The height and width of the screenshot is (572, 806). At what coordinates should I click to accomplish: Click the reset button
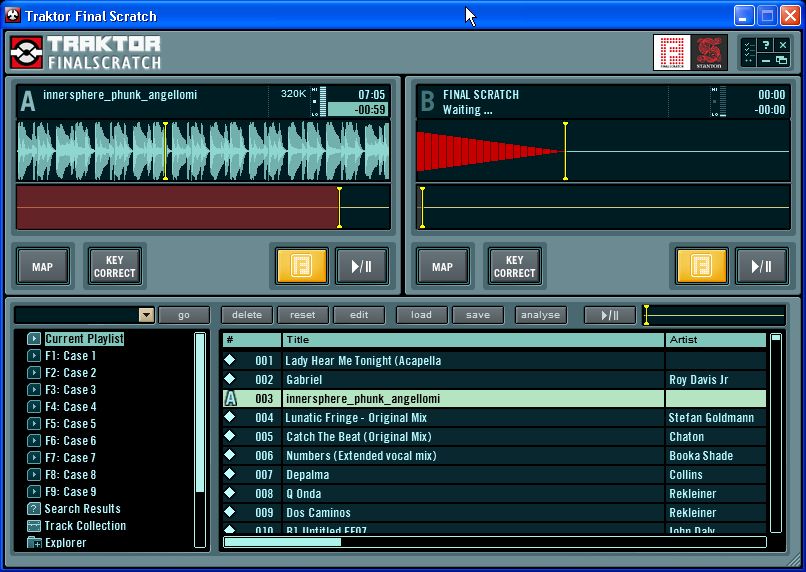point(303,315)
